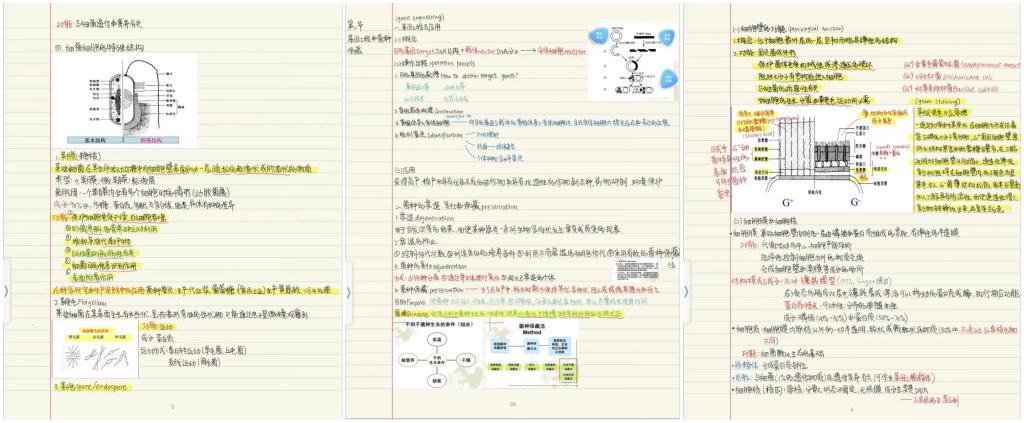
Task: Click the first page number at bottom
Action: [172, 406]
